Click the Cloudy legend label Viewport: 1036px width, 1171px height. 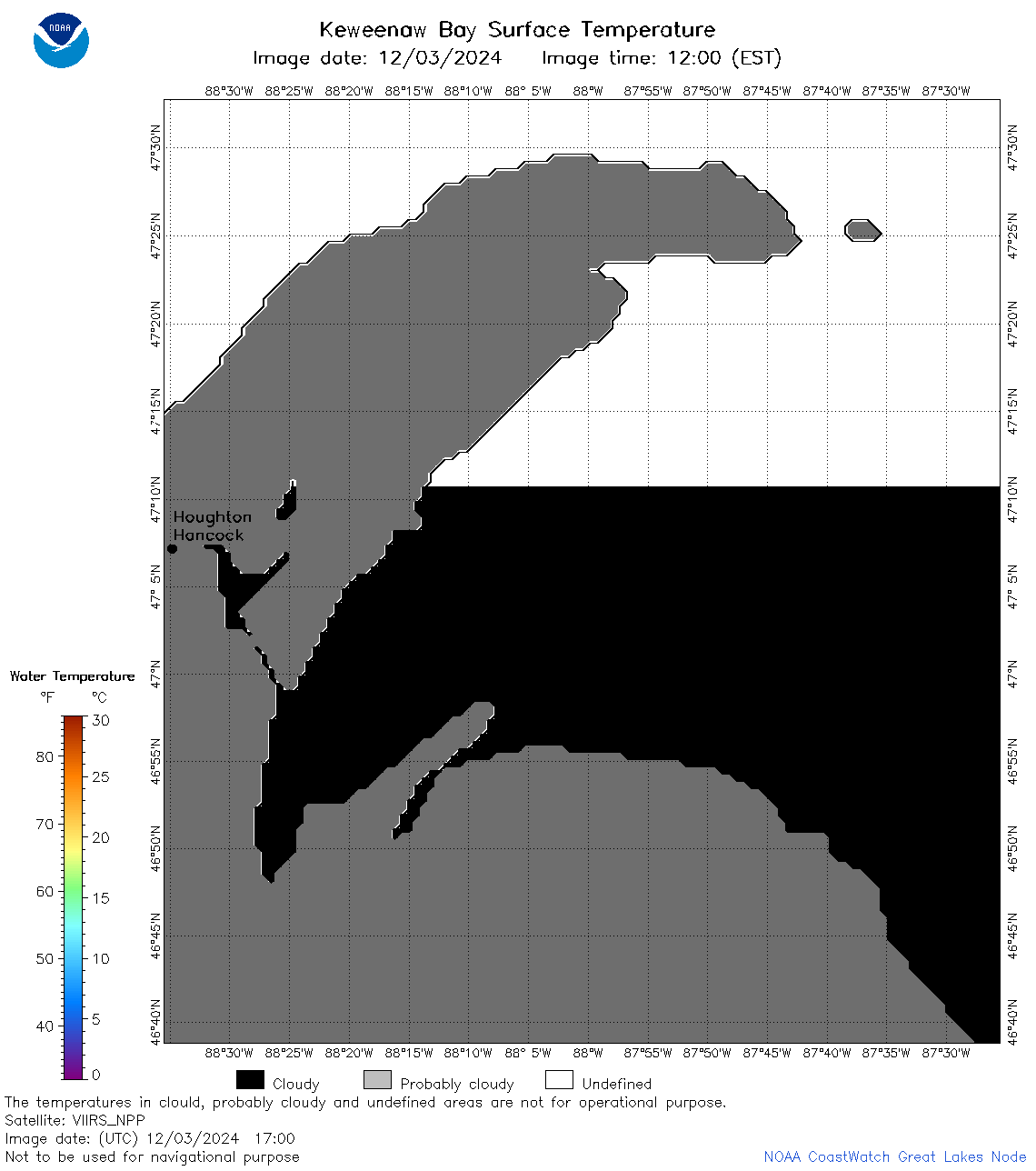point(296,1084)
